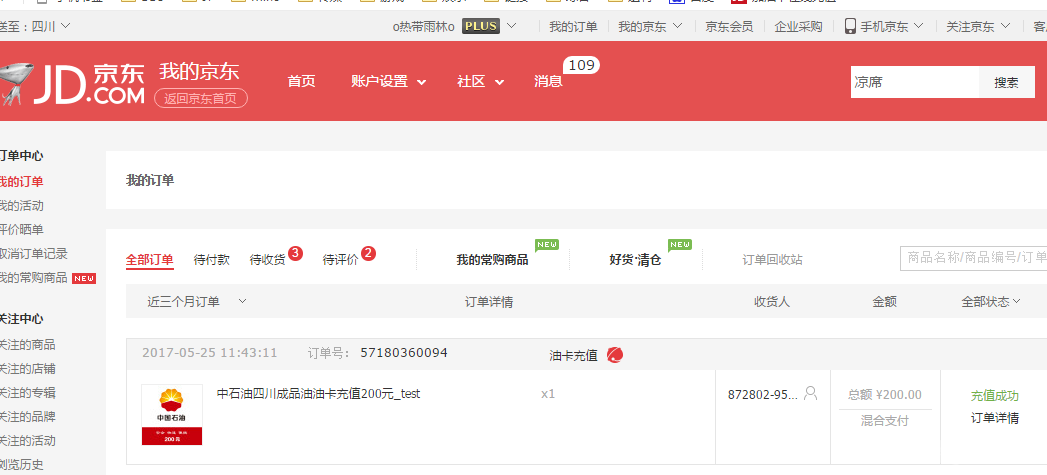The height and width of the screenshot is (475, 1047).
Task: Open 消息 in navigation bar
Action: click(548, 82)
